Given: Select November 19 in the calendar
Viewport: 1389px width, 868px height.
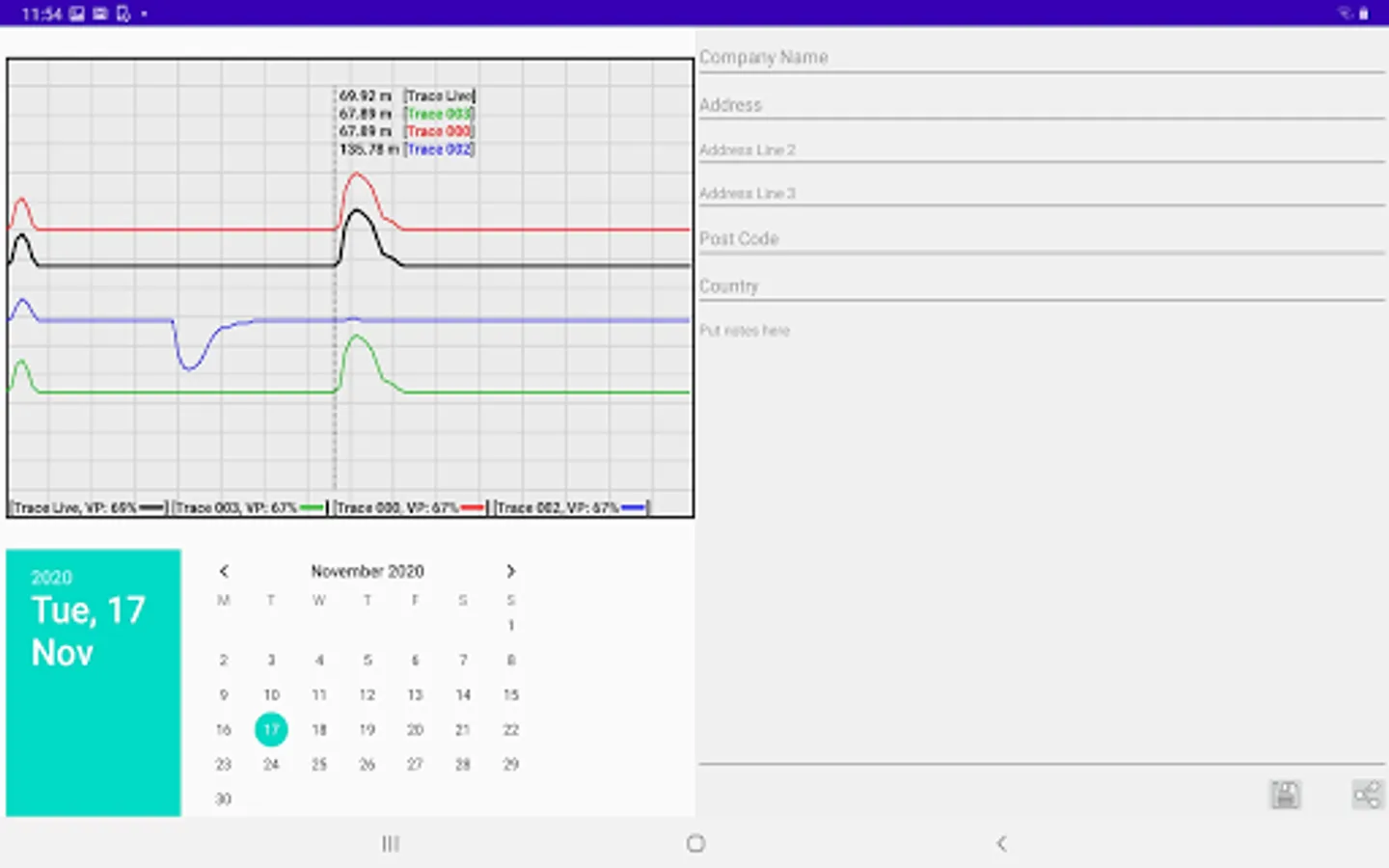Looking at the screenshot, I should (x=368, y=729).
